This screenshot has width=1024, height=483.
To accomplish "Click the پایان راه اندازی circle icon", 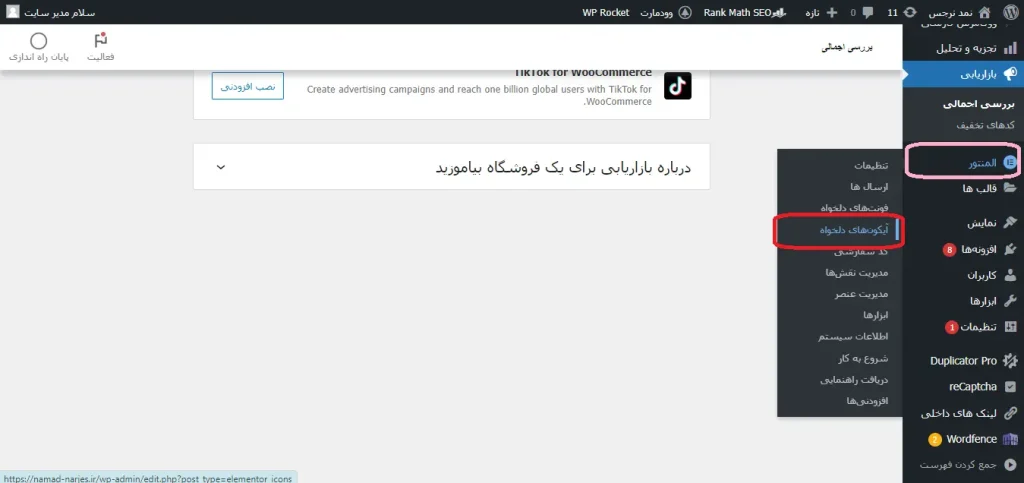I will point(39,41).
